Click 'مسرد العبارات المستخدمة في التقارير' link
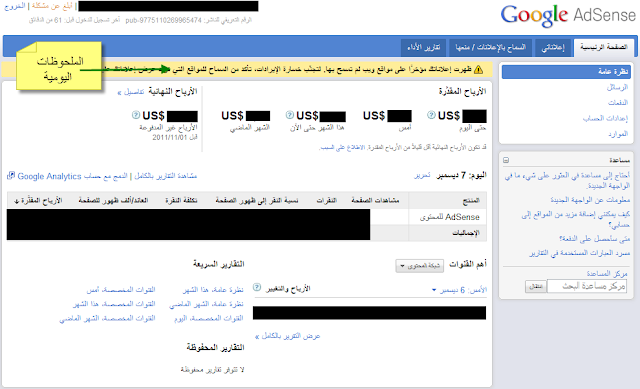Image resolution: width=640 pixels, height=389 pixels. coord(580,253)
